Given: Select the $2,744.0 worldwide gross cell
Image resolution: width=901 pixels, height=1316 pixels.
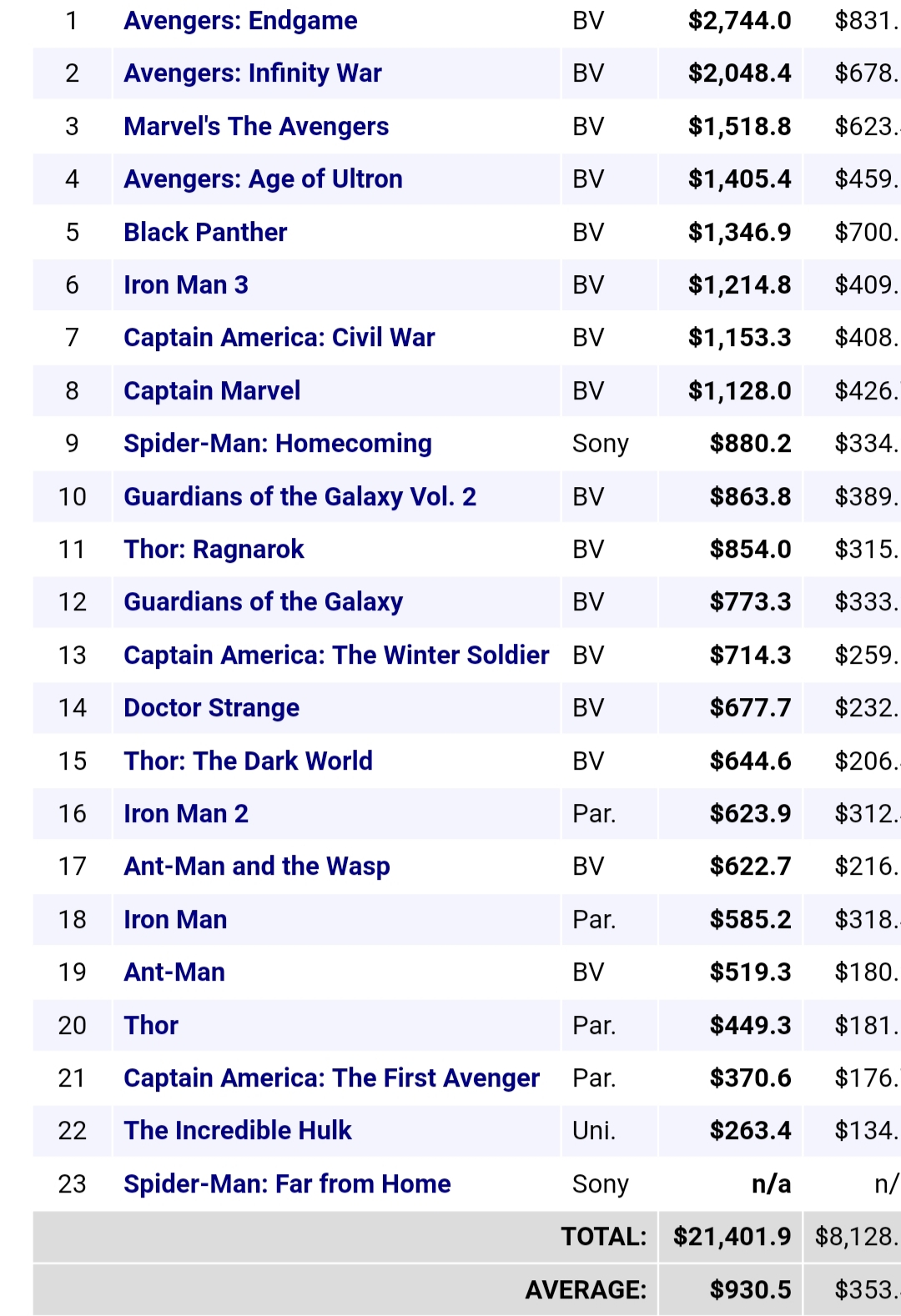Looking at the screenshot, I should pos(739,21).
